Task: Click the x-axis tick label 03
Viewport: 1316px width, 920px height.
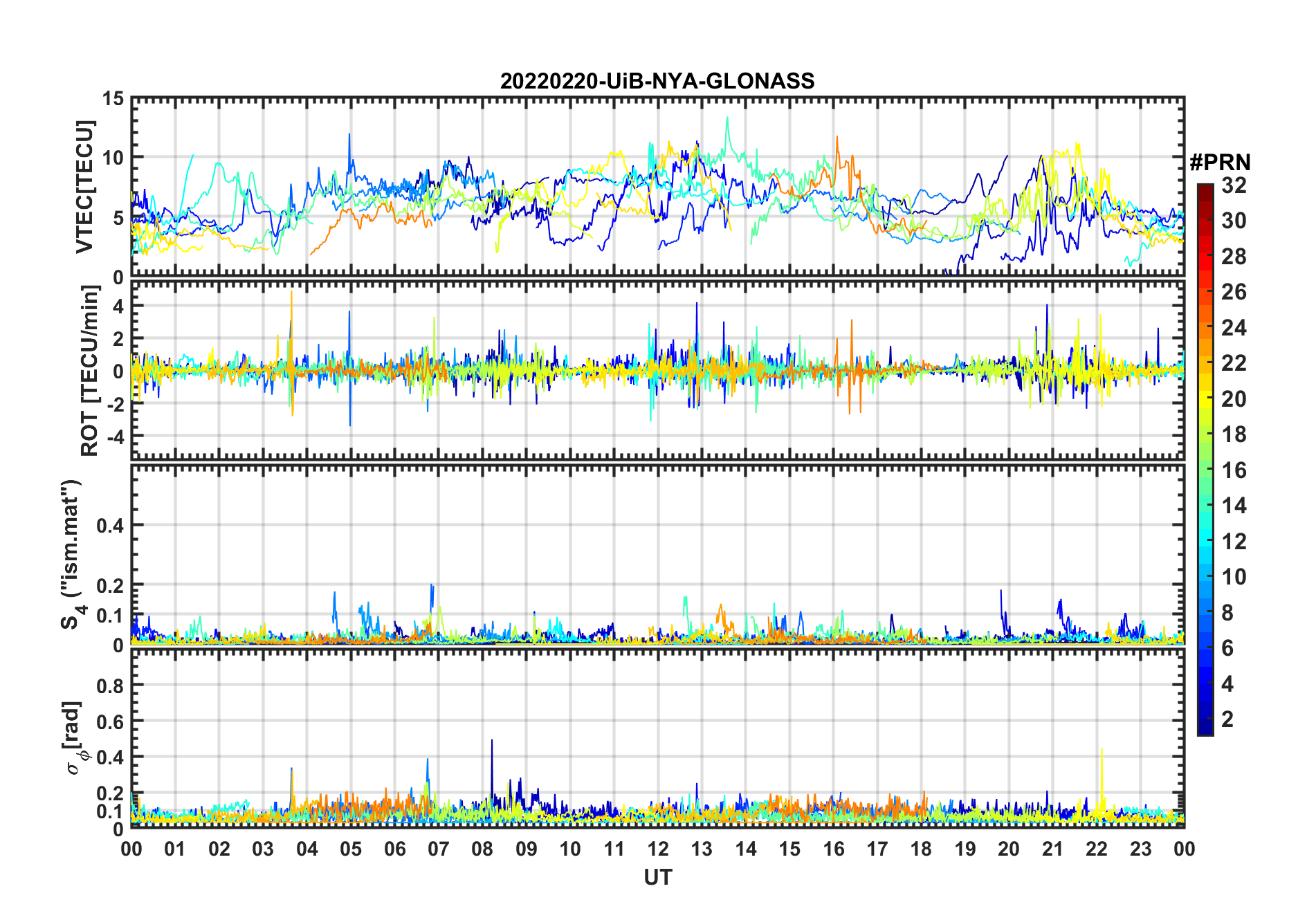Action: [263, 849]
